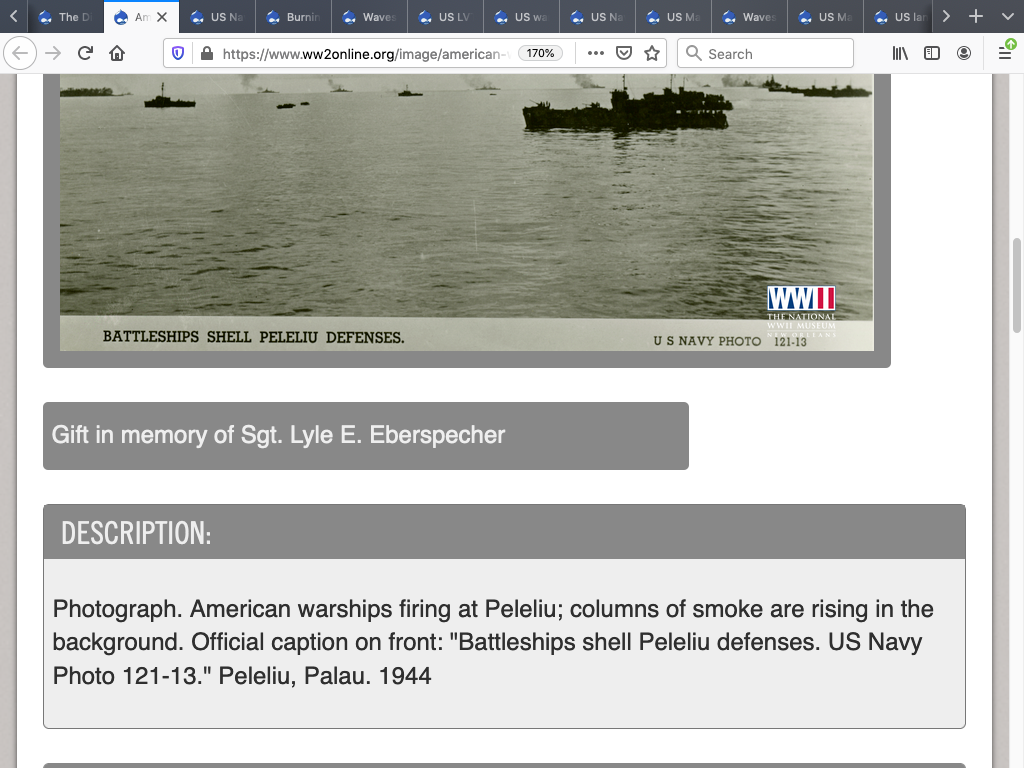
Task: Switch to the "US LV" tab
Action: [446, 17]
